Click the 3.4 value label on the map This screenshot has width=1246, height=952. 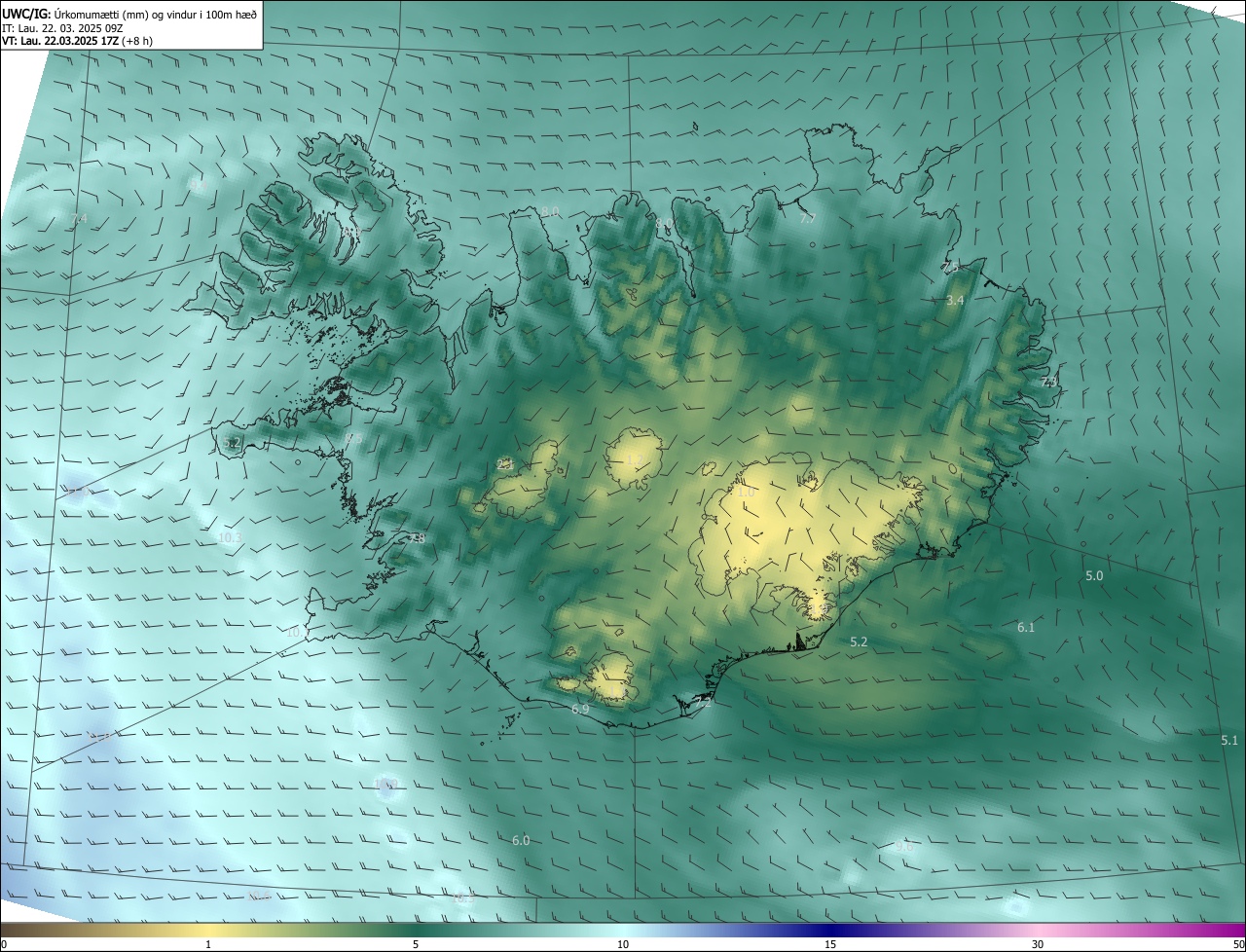pos(955,301)
